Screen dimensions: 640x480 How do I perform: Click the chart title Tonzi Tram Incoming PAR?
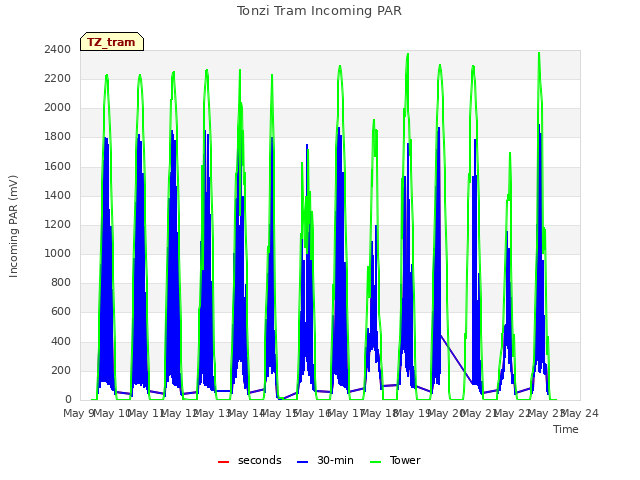319,11
